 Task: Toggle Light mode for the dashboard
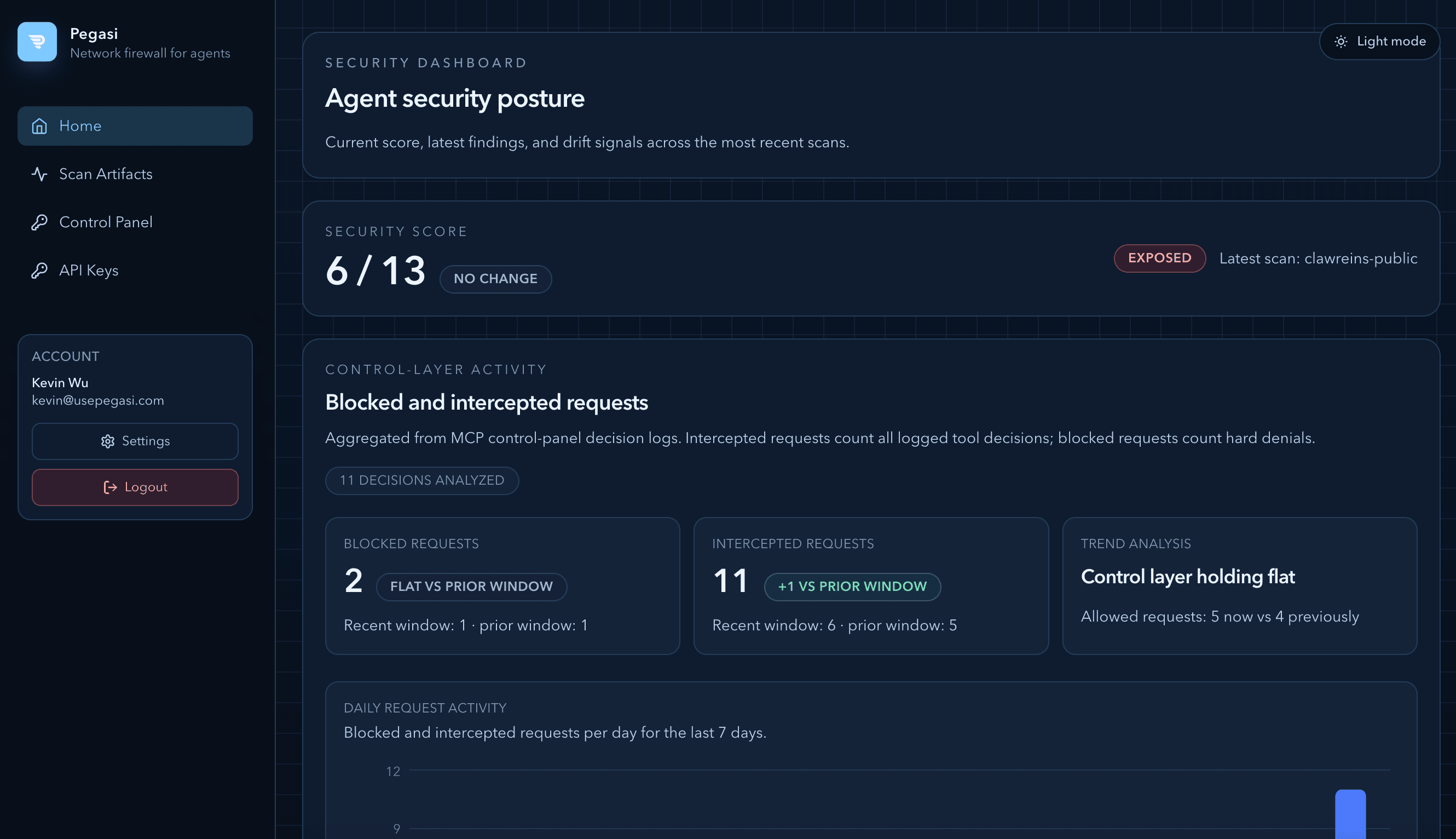(x=1379, y=42)
